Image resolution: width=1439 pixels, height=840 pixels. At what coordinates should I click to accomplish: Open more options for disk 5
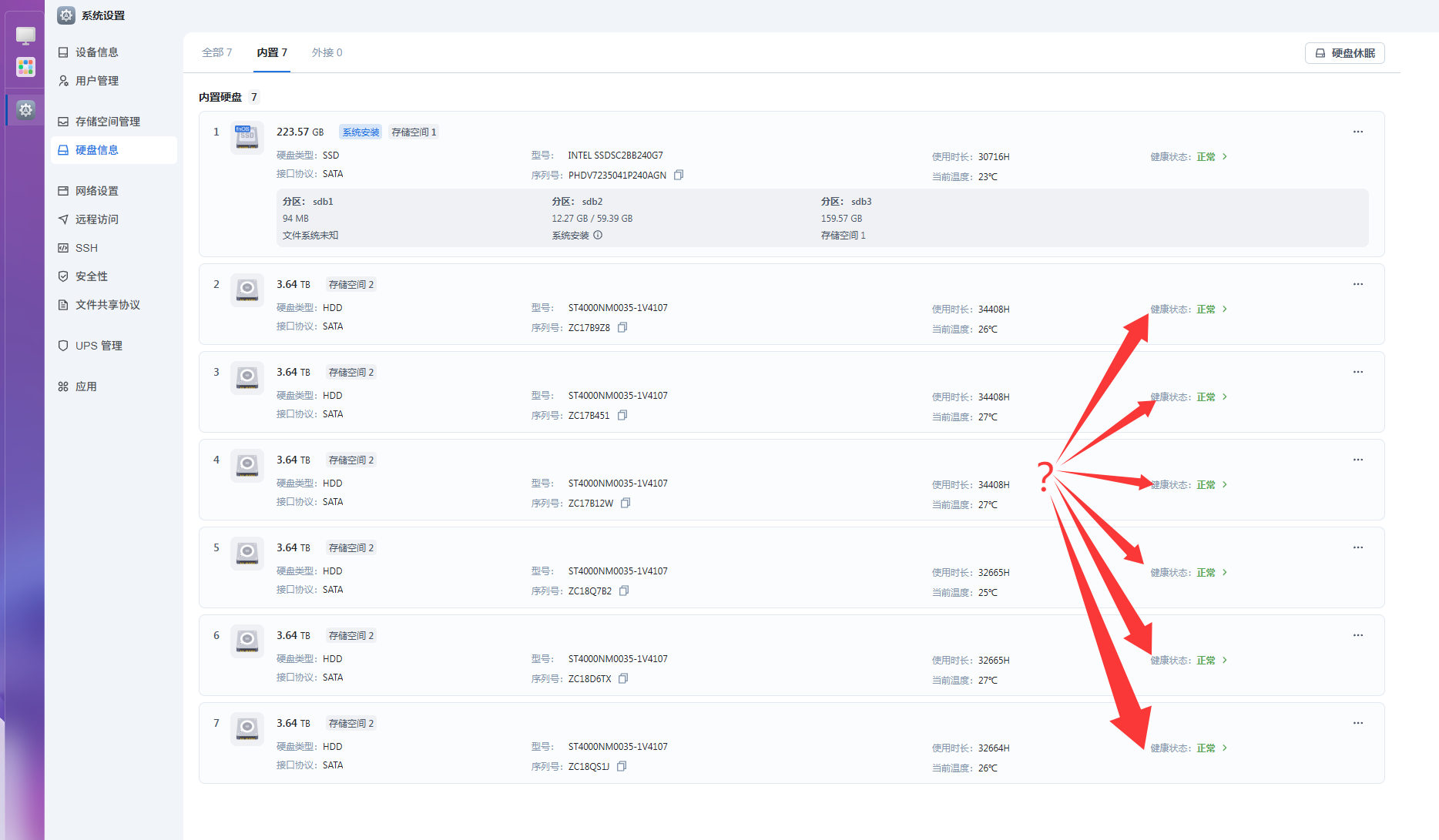pos(1358,547)
